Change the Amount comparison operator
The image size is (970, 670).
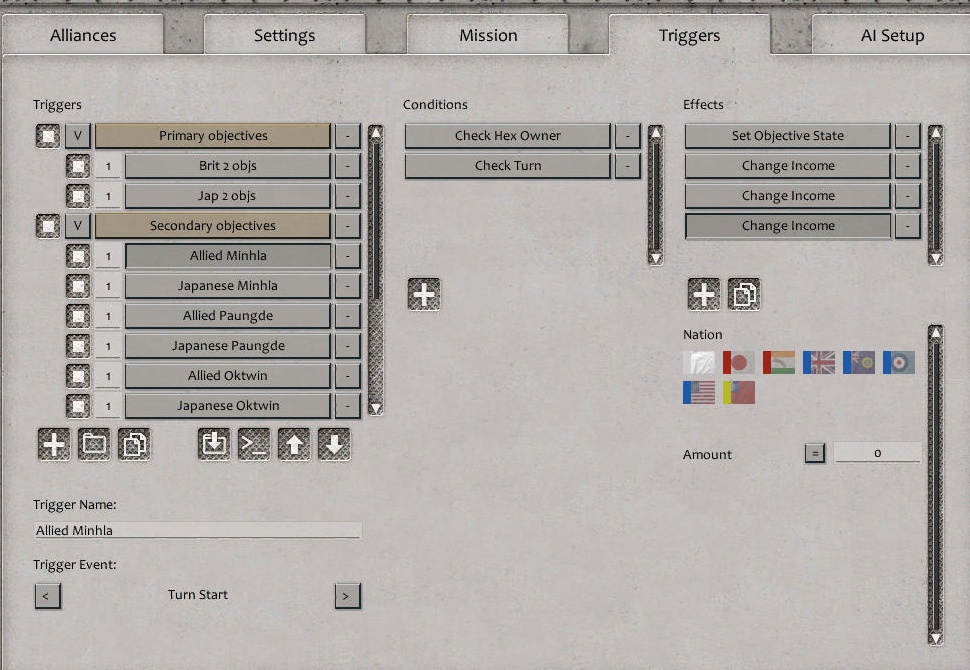(815, 453)
